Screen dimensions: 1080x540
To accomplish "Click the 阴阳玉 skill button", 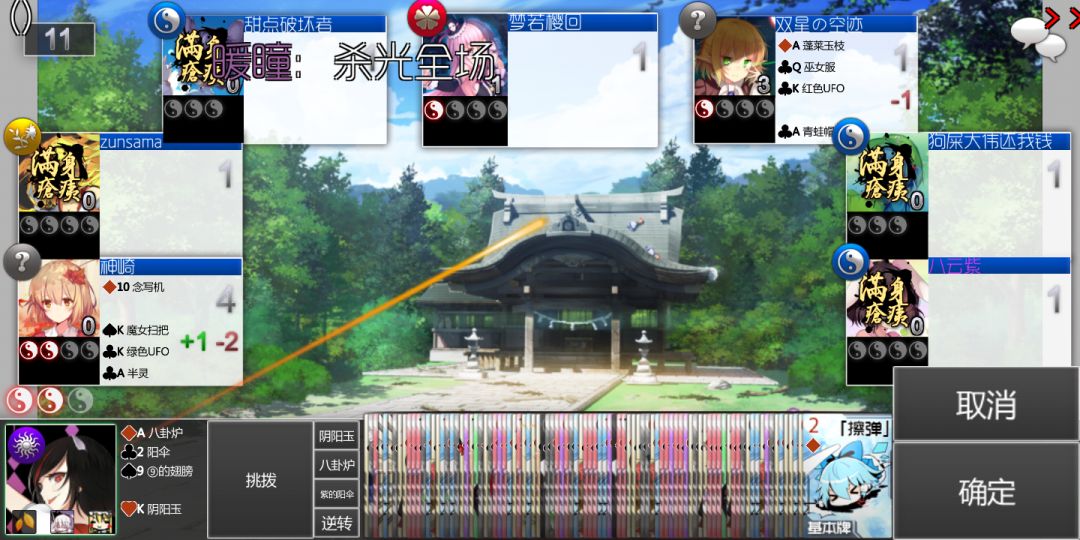I will pyautogui.click(x=338, y=436).
